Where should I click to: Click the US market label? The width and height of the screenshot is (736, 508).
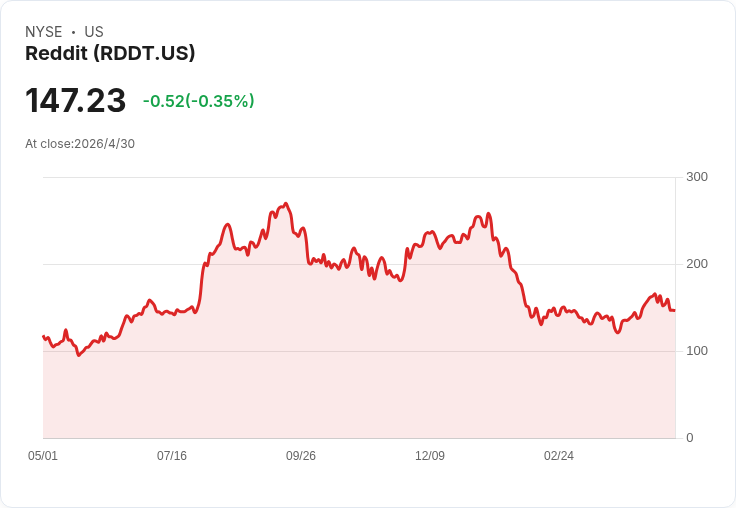coord(94,32)
